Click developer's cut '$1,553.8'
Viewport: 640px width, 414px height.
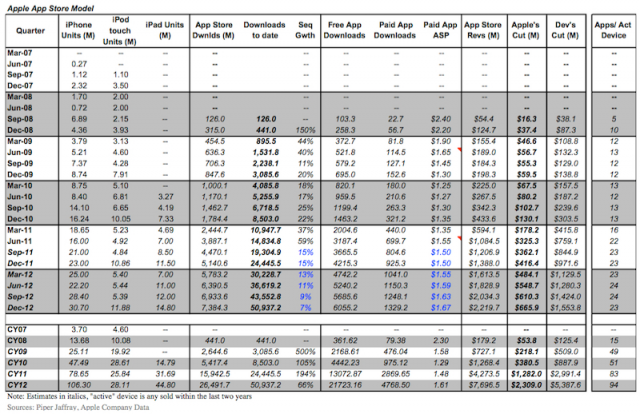(565, 308)
